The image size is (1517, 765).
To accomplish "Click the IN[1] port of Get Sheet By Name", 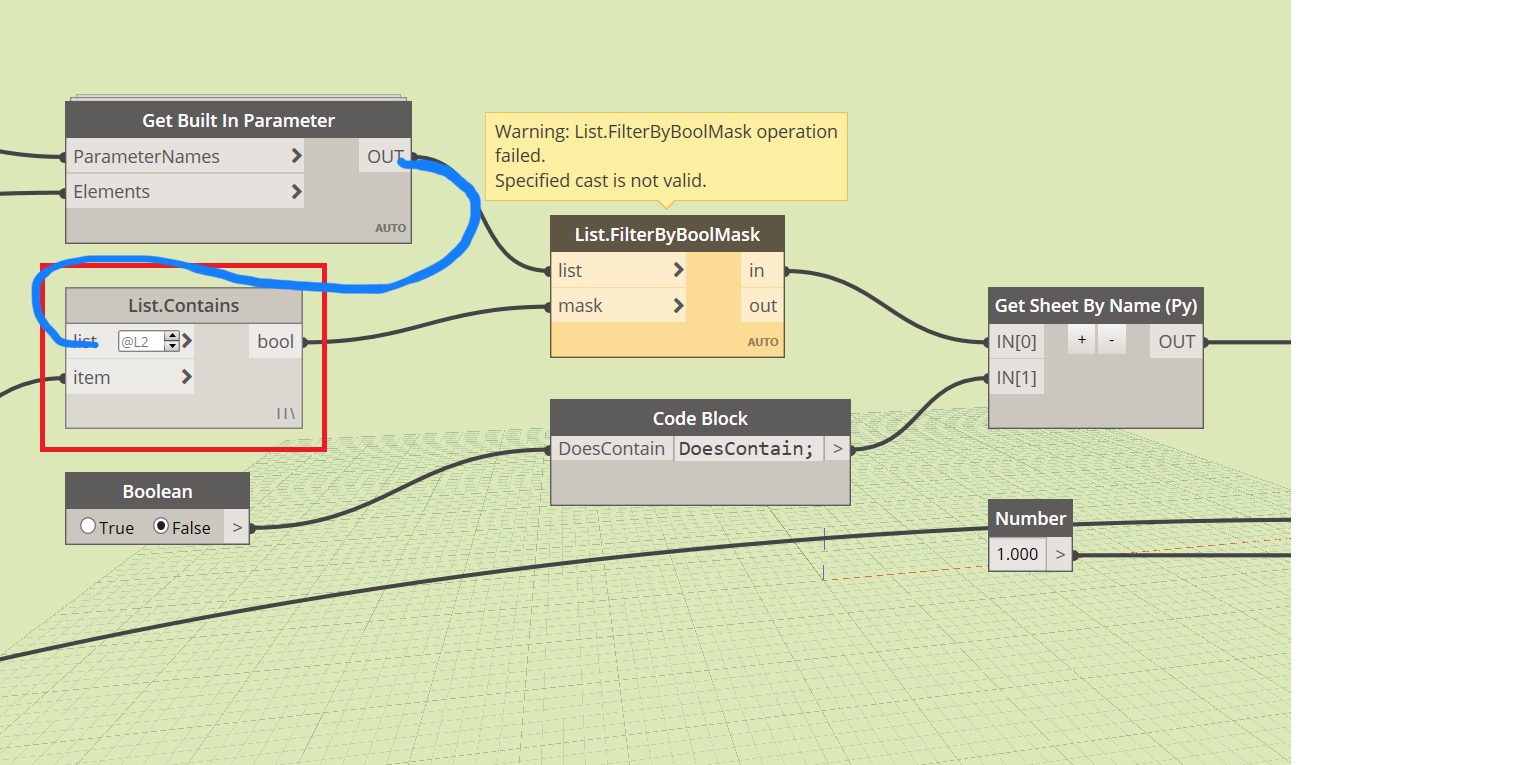I will point(1016,377).
